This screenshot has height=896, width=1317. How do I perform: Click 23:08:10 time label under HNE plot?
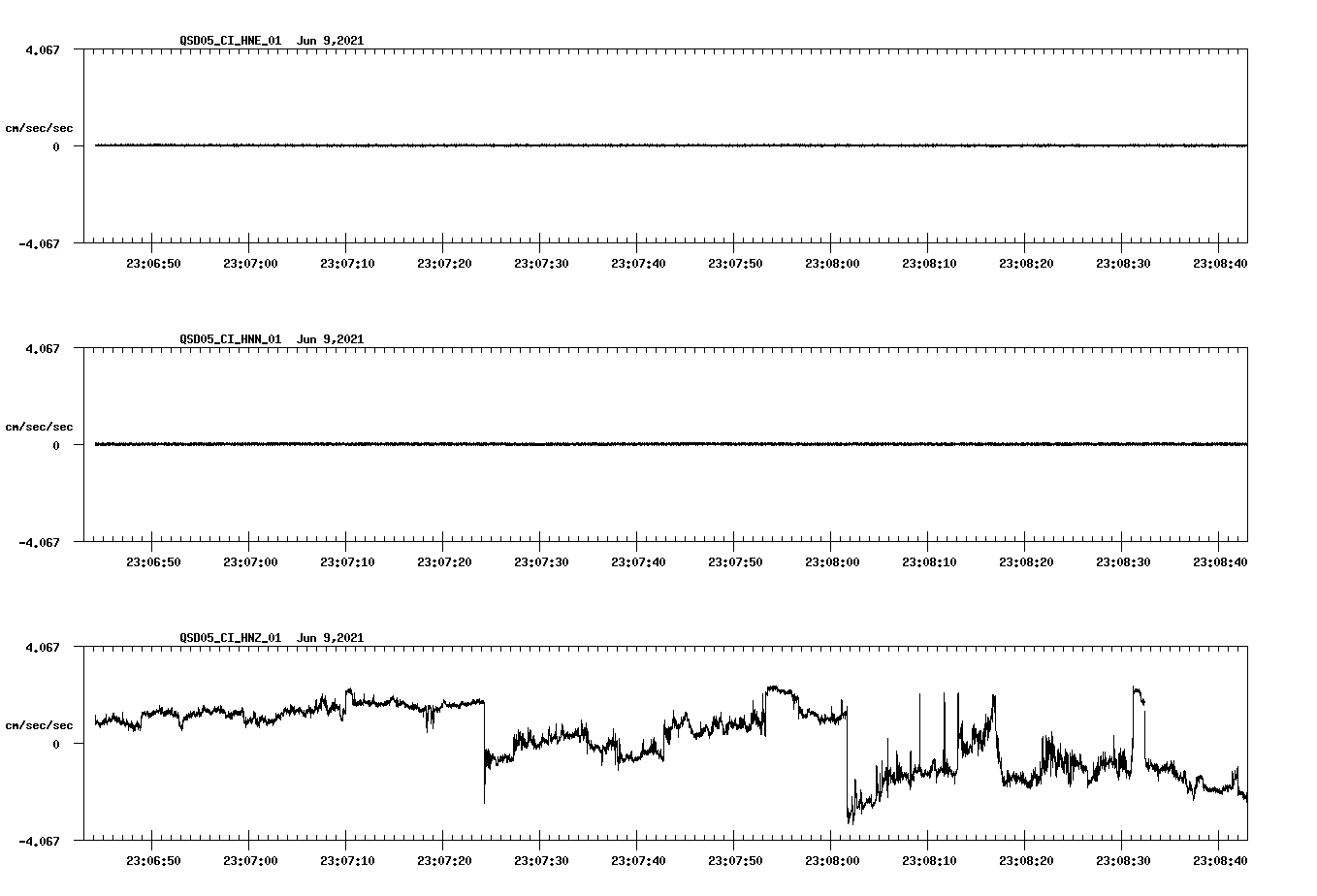pyautogui.click(x=929, y=264)
